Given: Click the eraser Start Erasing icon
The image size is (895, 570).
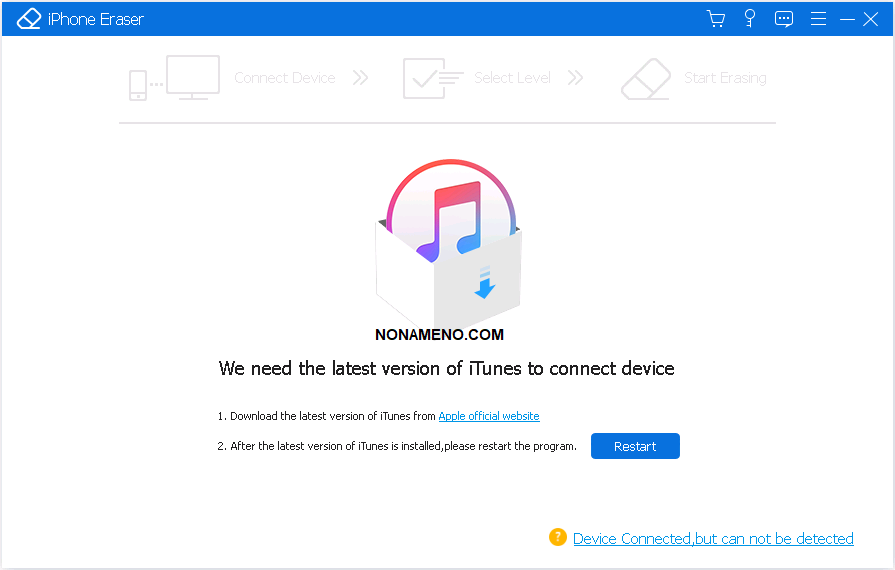Looking at the screenshot, I should 645,79.
